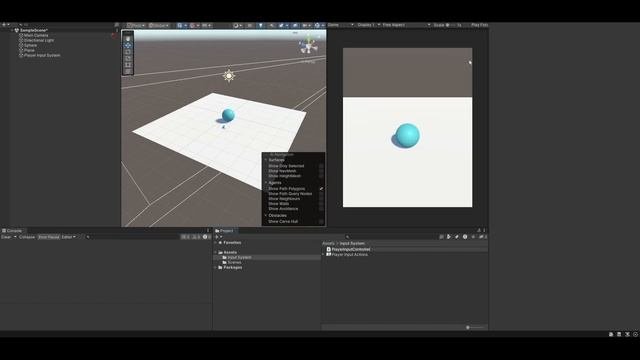
Task: Toggle Show Neighbours checkbox
Action: [x=321, y=199]
